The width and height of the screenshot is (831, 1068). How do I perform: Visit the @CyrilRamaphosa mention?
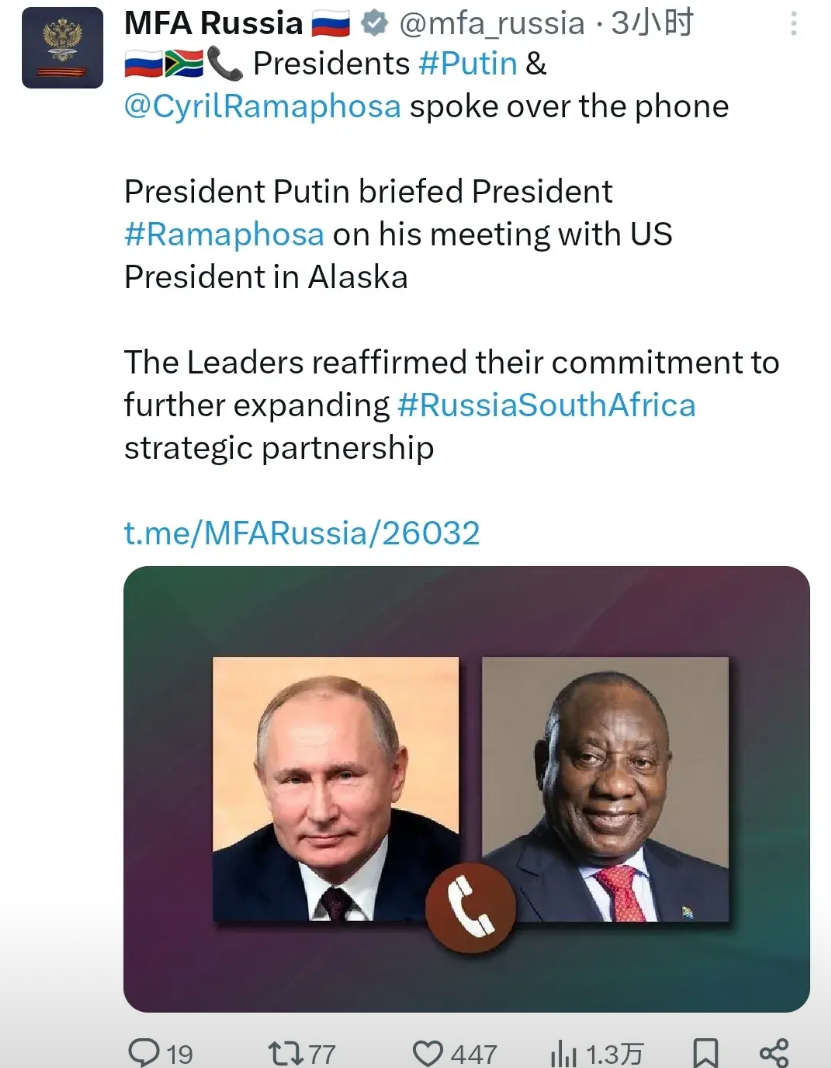(262, 106)
